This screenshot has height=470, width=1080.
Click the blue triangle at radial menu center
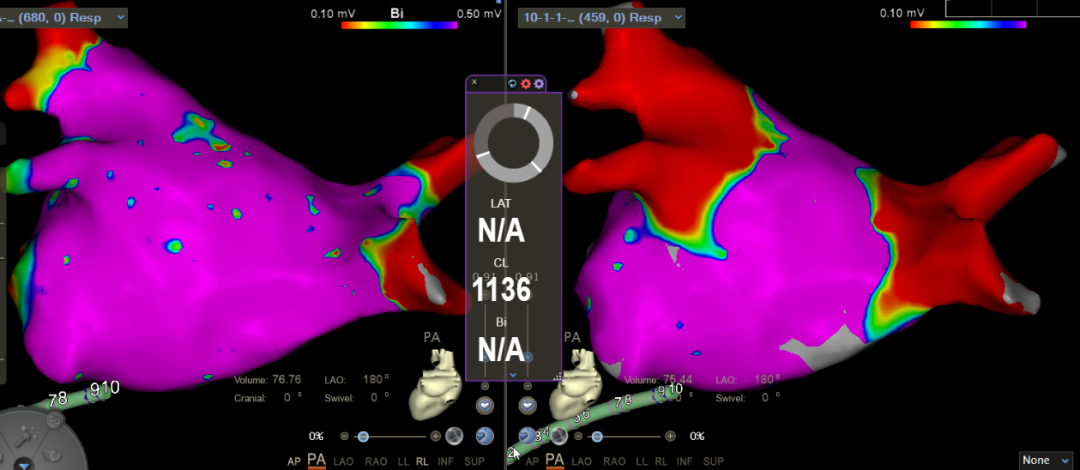tap(25, 465)
